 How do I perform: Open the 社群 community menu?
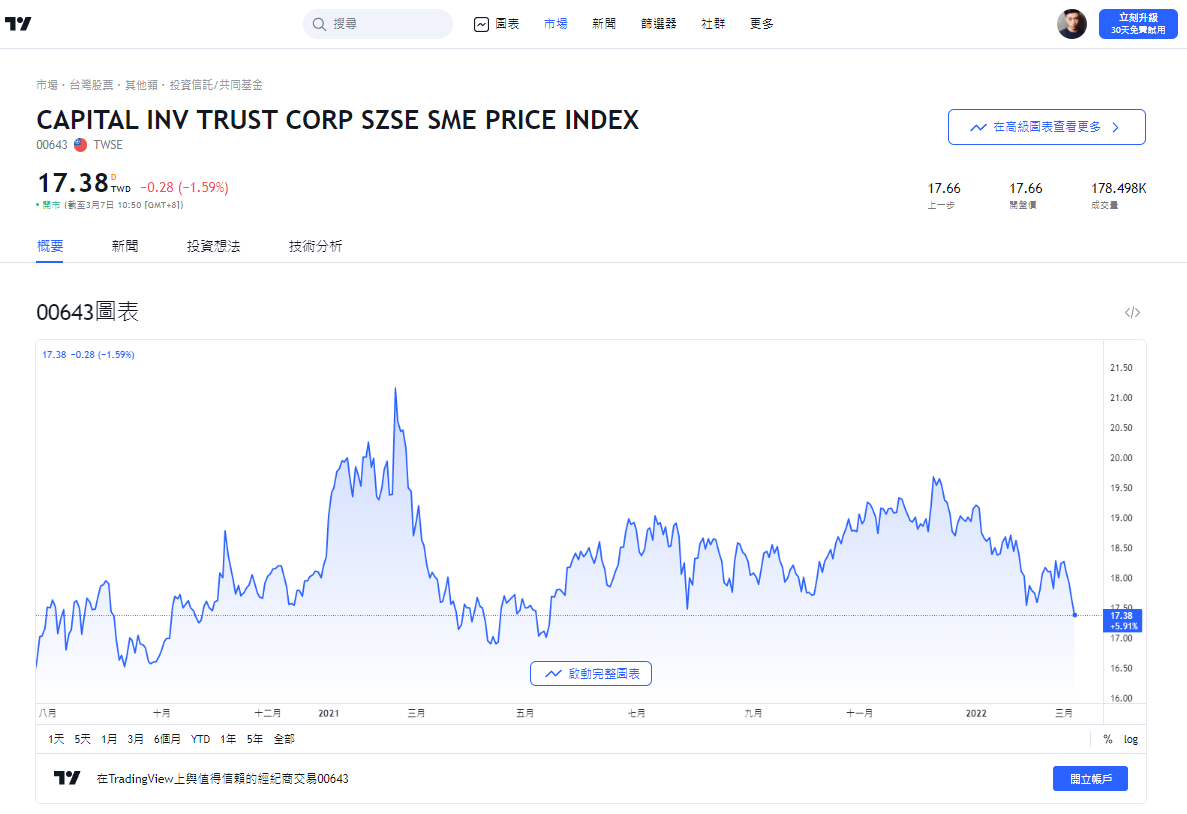(713, 24)
